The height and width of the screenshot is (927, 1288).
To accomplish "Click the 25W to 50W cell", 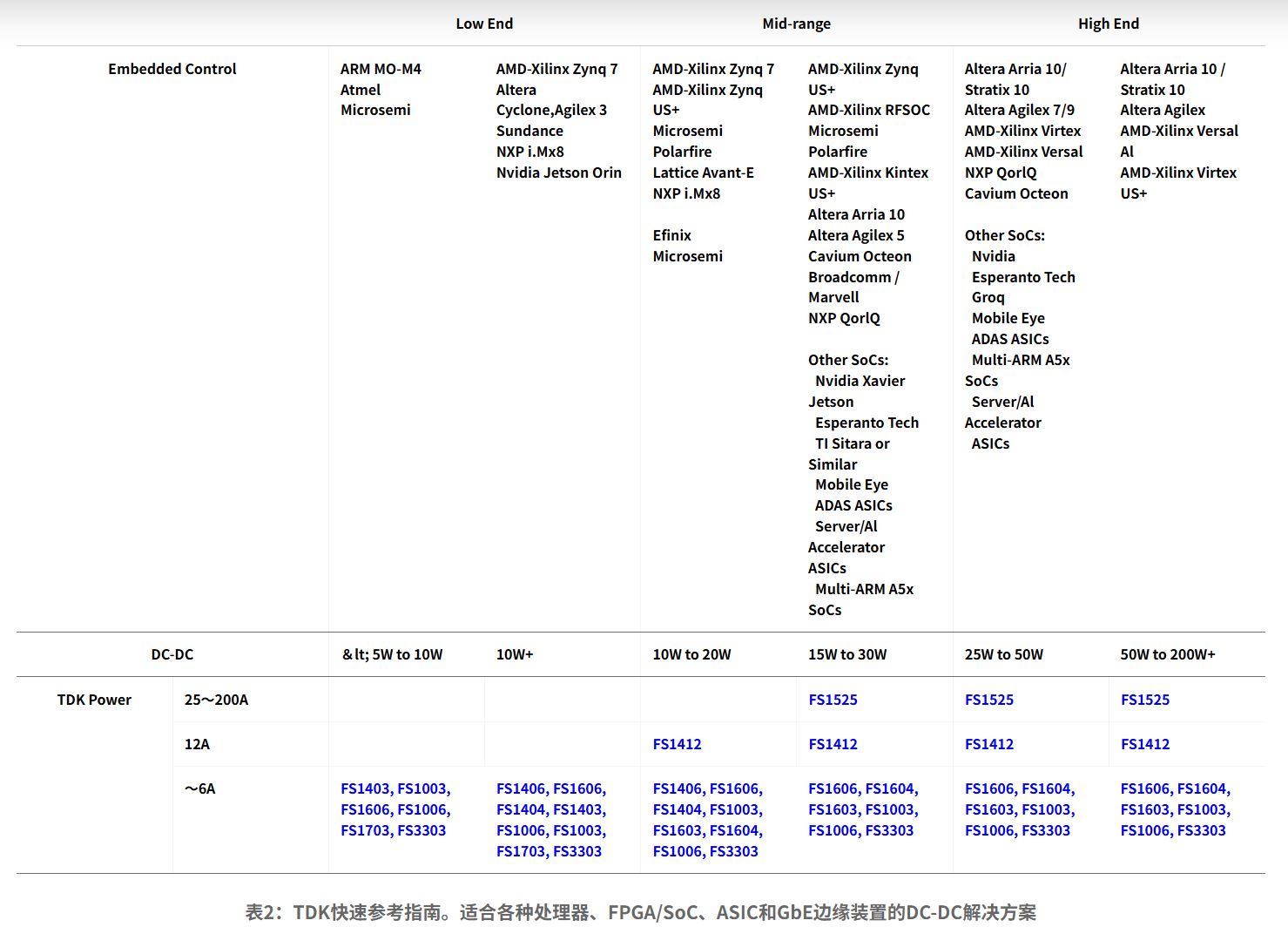I will 1003,654.
